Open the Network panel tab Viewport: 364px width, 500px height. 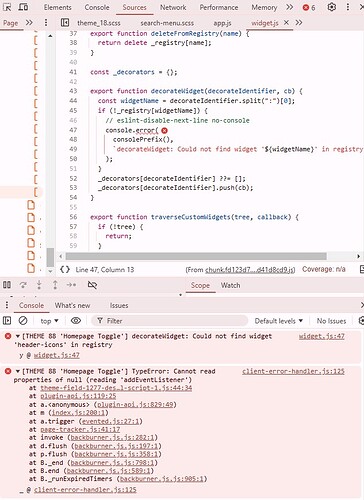pos(173,7)
